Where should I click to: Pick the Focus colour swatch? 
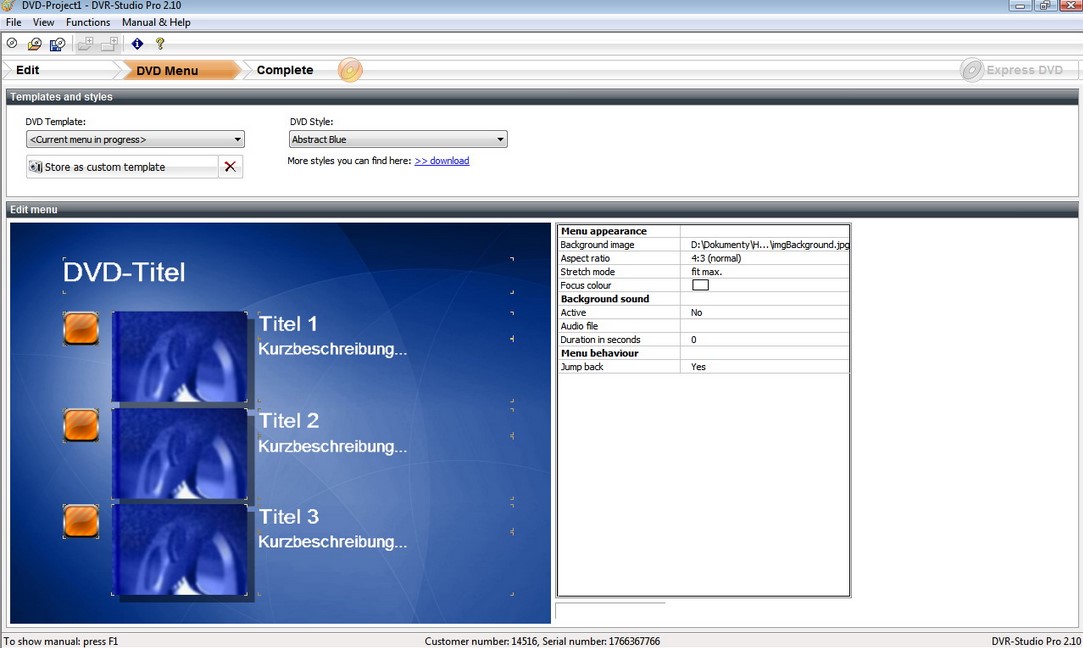(x=700, y=285)
